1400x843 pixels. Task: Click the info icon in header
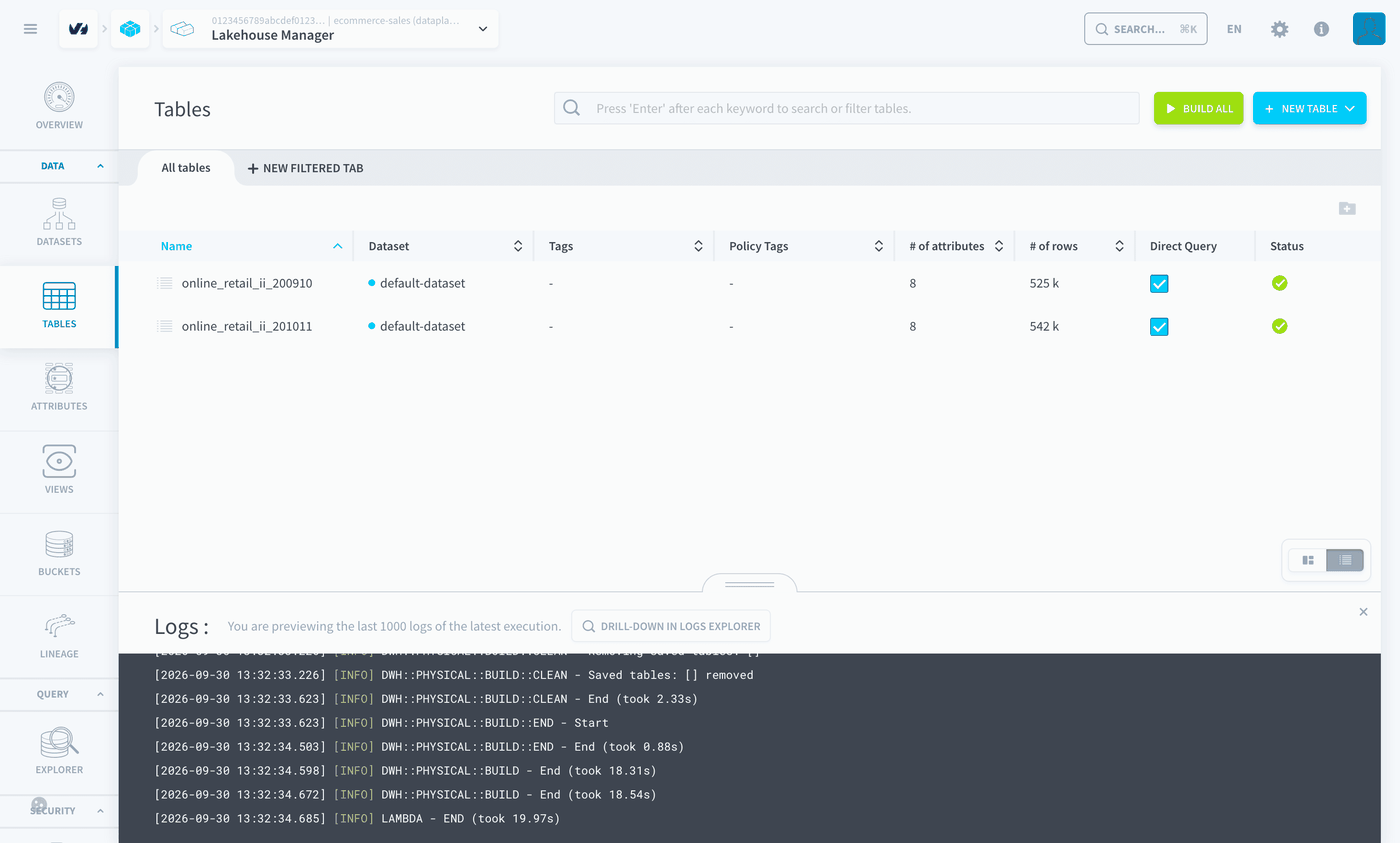[x=1321, y=29]
